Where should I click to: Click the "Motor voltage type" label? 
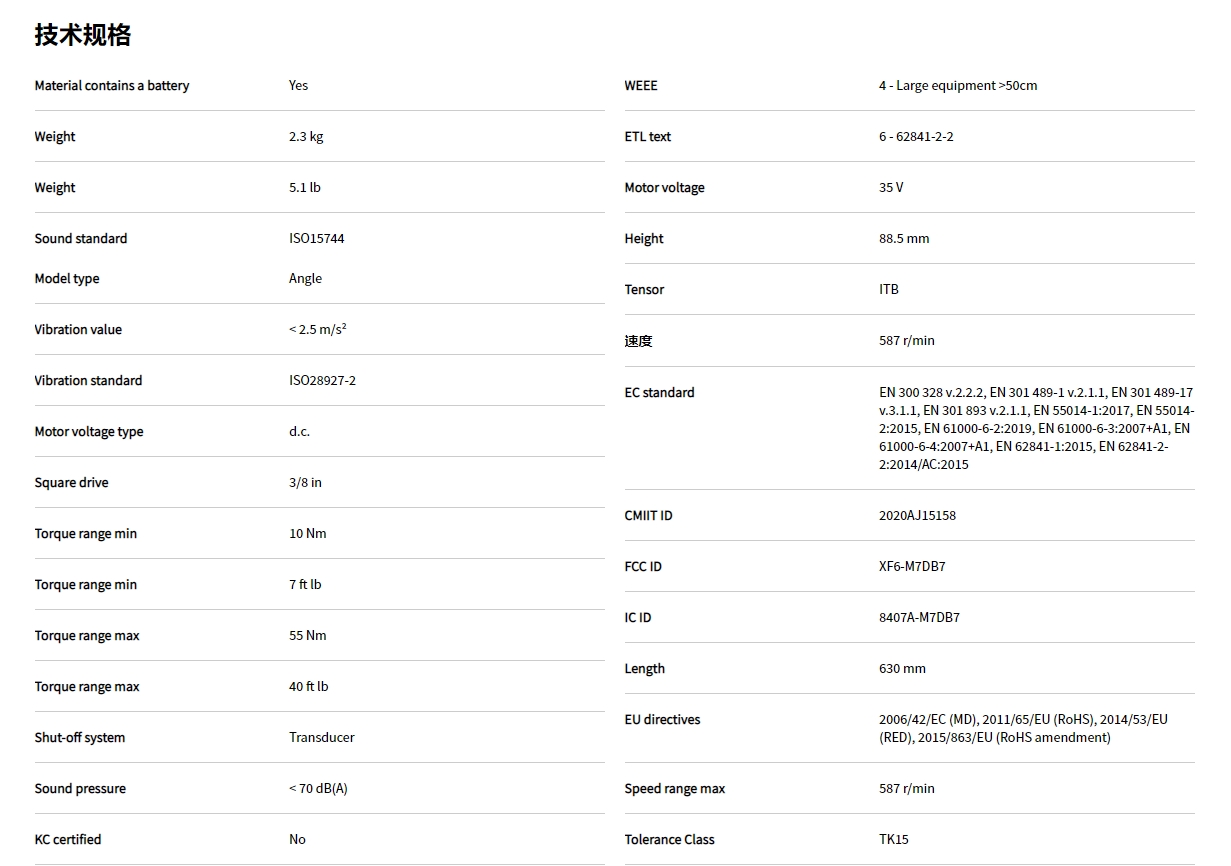tap(88, 432)
